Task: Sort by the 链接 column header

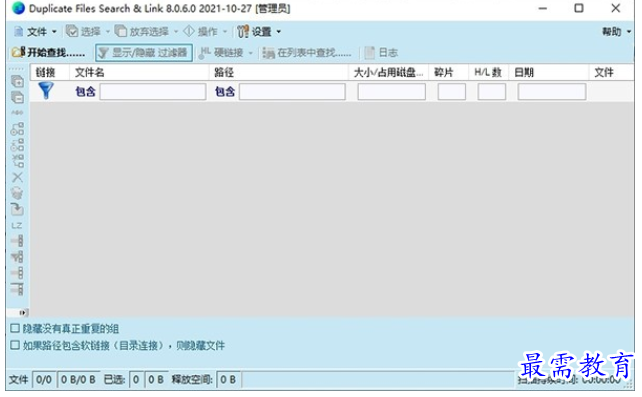Action: (50, 72)
